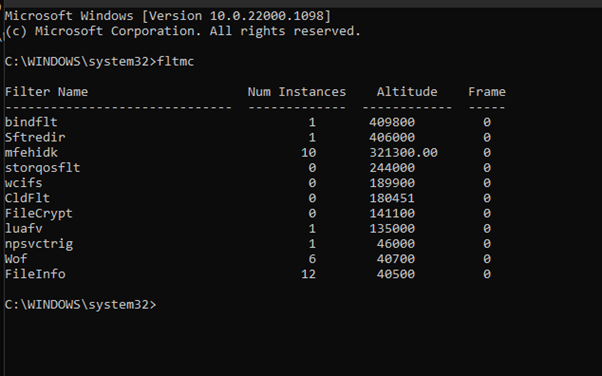Click the Microsoft Corporation copyright line
The image size is (602, 376).
point(183,31)
